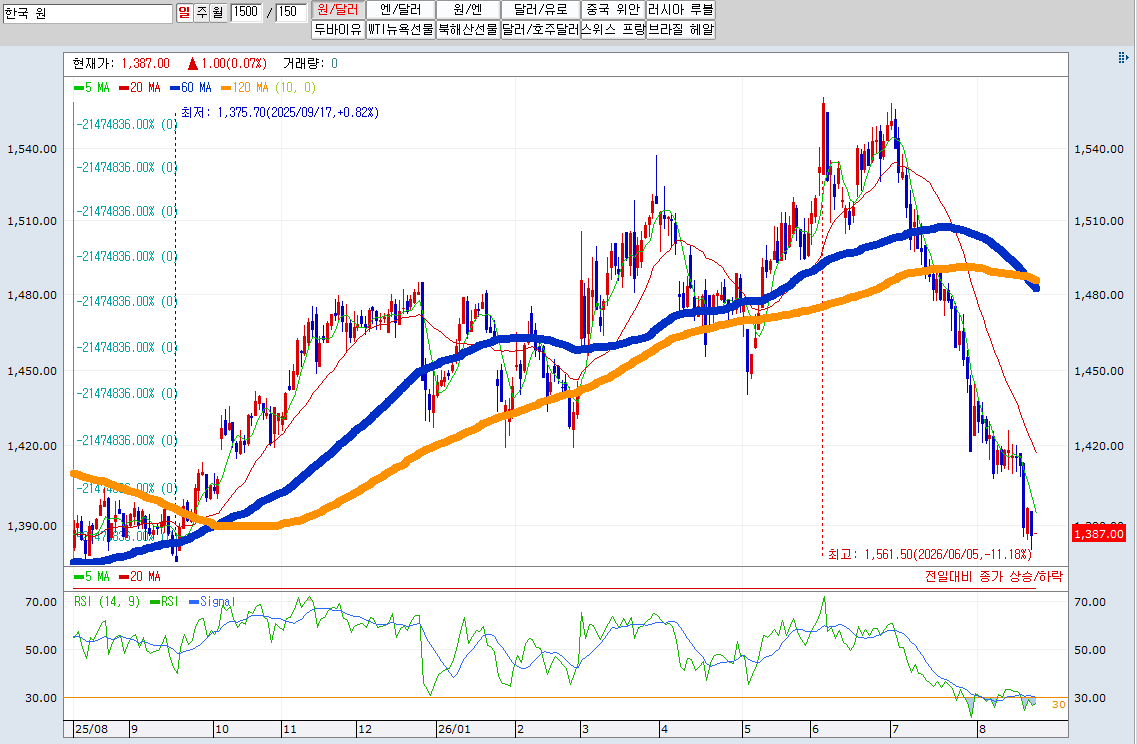
Task: Click the red 1,387.00 current price tag
Action: (1099, 534)
